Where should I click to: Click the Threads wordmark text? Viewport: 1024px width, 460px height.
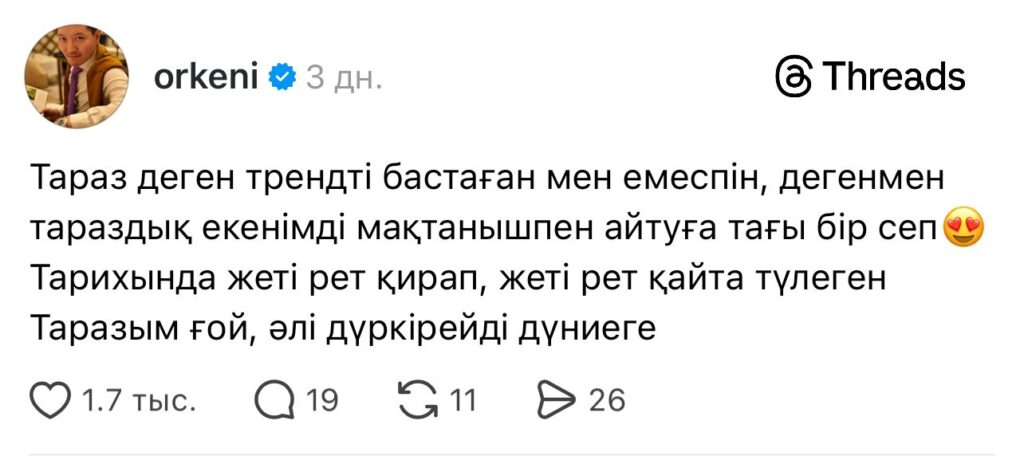pos(894,77)
